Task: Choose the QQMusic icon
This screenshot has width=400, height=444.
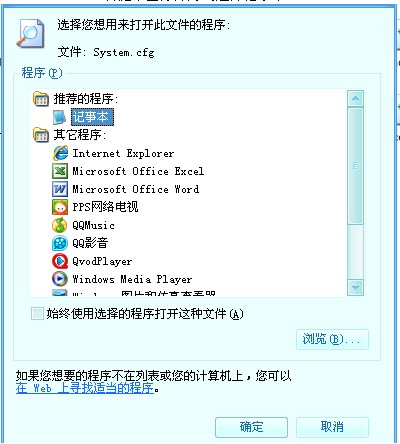Action: 60,225
